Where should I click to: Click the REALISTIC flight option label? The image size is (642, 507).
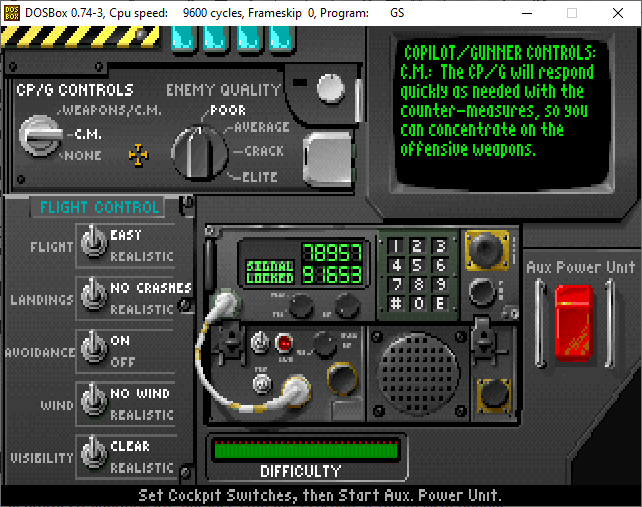tap(142, 256)
